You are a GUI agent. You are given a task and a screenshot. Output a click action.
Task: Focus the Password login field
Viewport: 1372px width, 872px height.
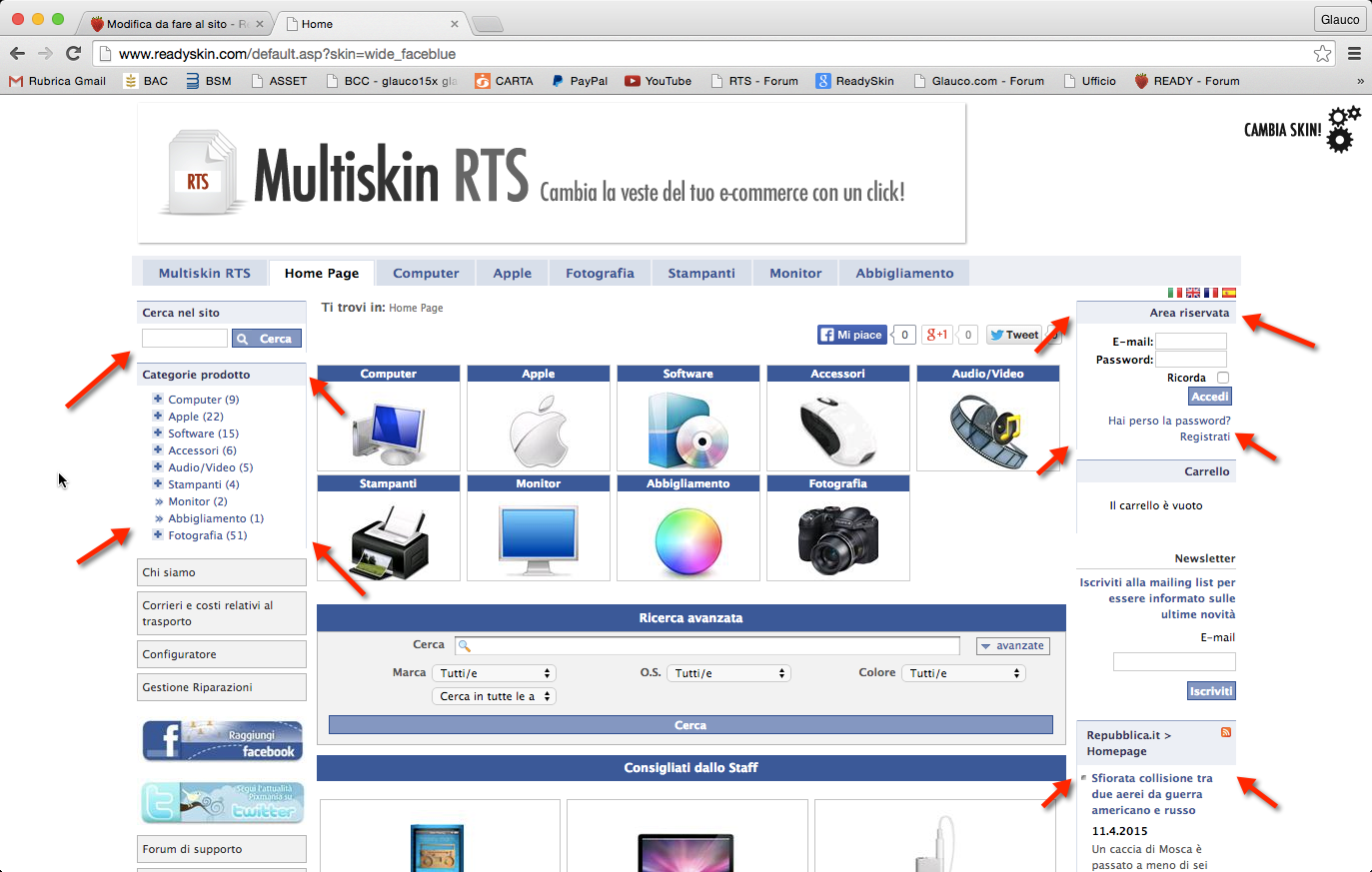click(x=1191, y=360)
